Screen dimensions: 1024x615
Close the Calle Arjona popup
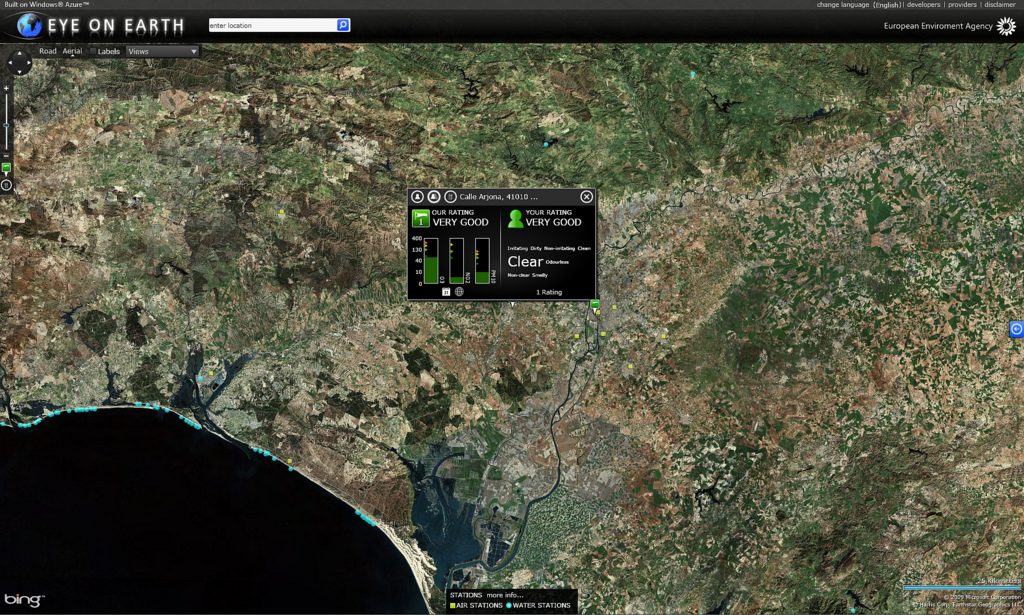[x=586, y=197]
